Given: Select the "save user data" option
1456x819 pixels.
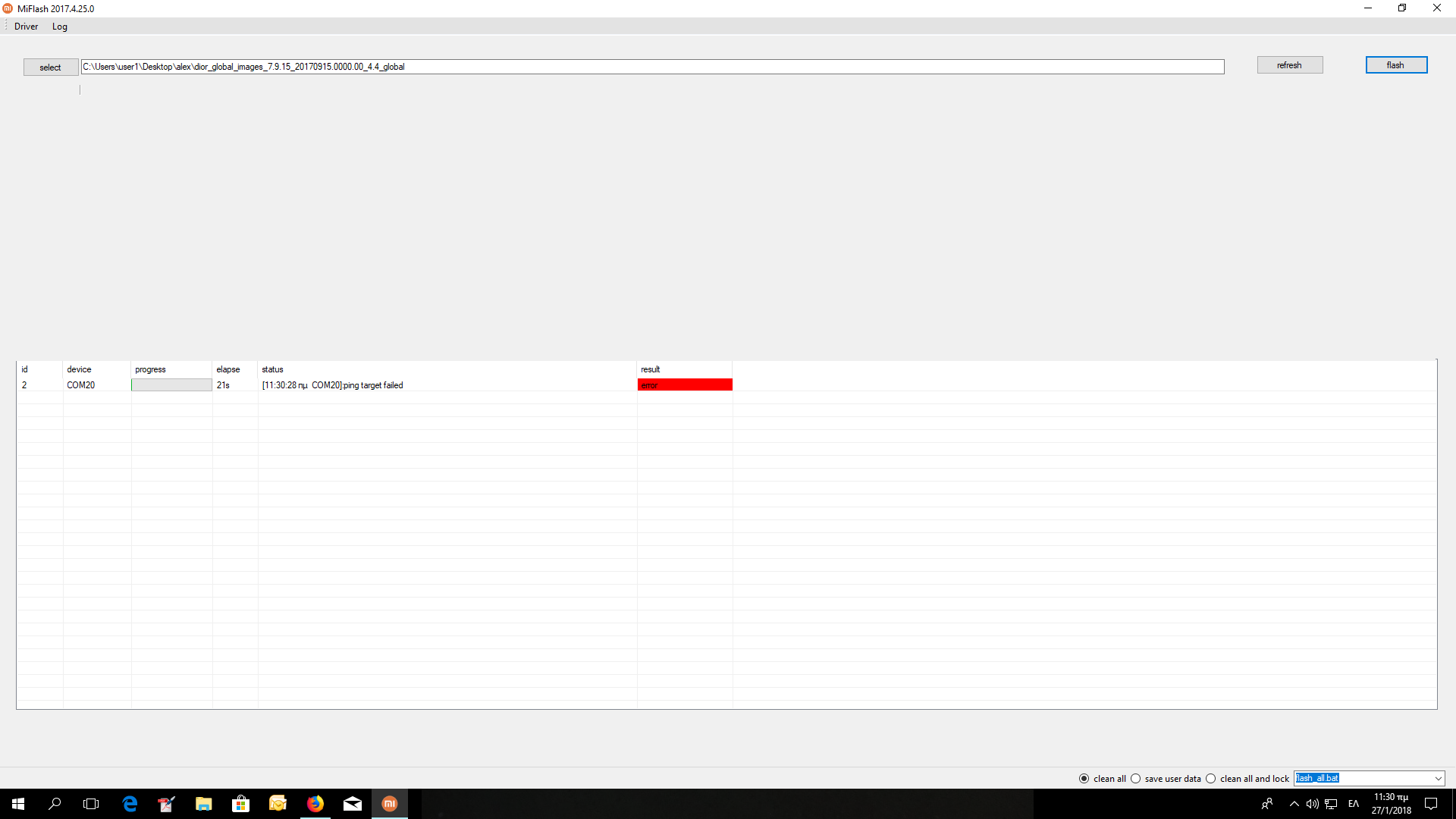Looking at the screenshot, I should tap(1135, 779).
